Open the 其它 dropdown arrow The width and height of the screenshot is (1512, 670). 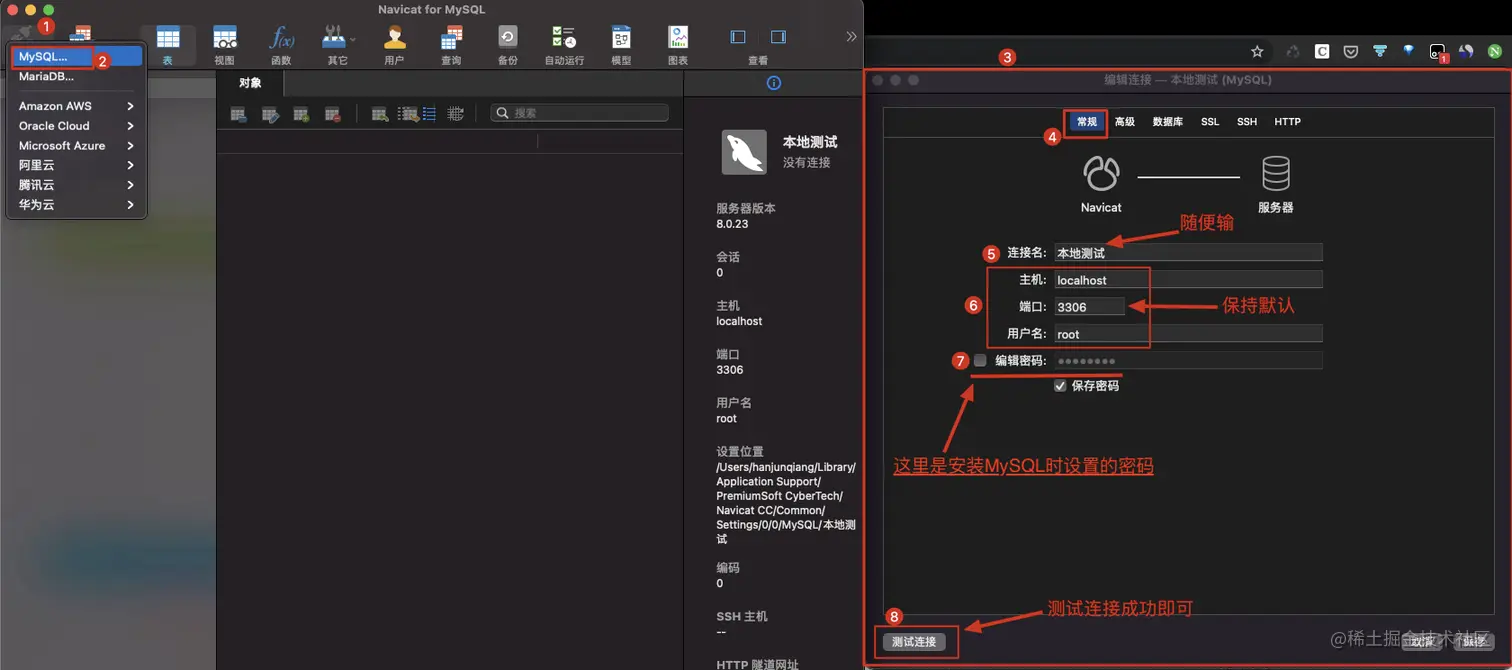353,38
